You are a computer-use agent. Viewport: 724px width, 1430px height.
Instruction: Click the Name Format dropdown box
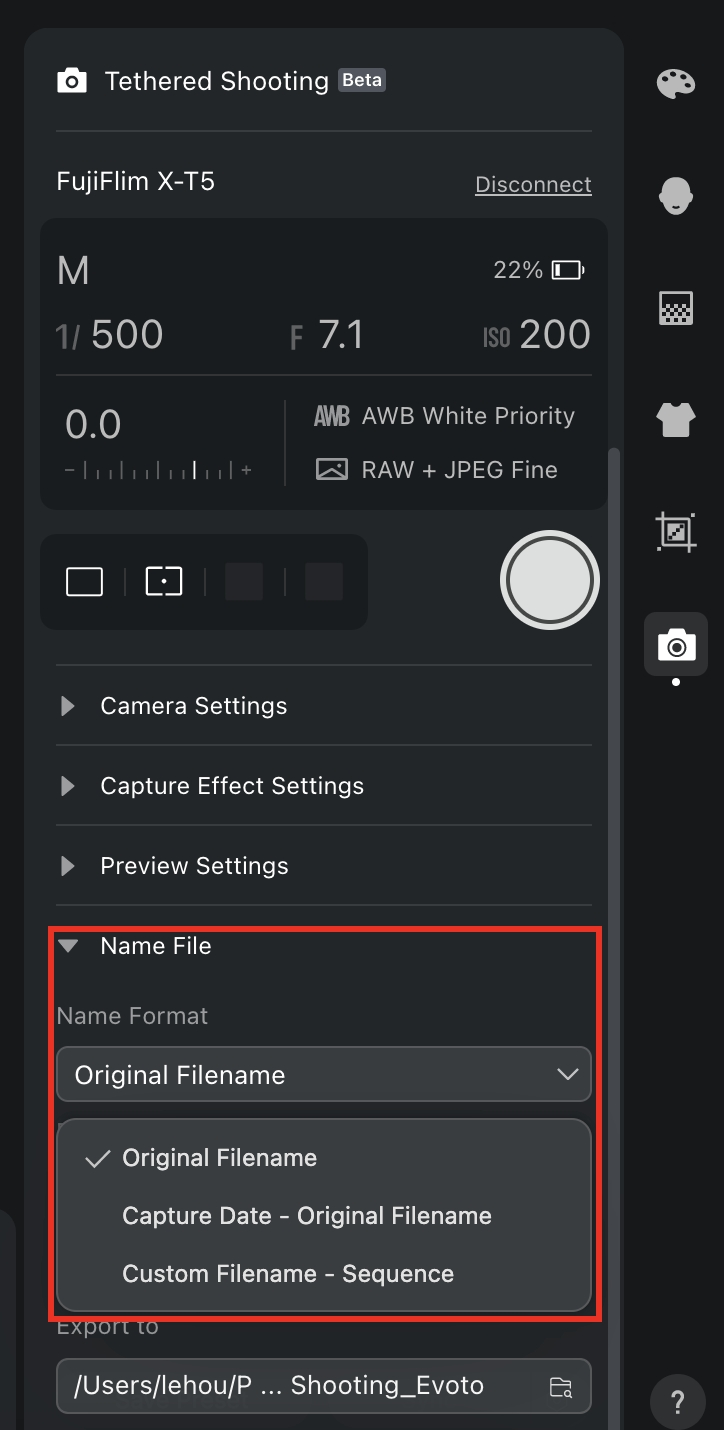[324, 1075]
